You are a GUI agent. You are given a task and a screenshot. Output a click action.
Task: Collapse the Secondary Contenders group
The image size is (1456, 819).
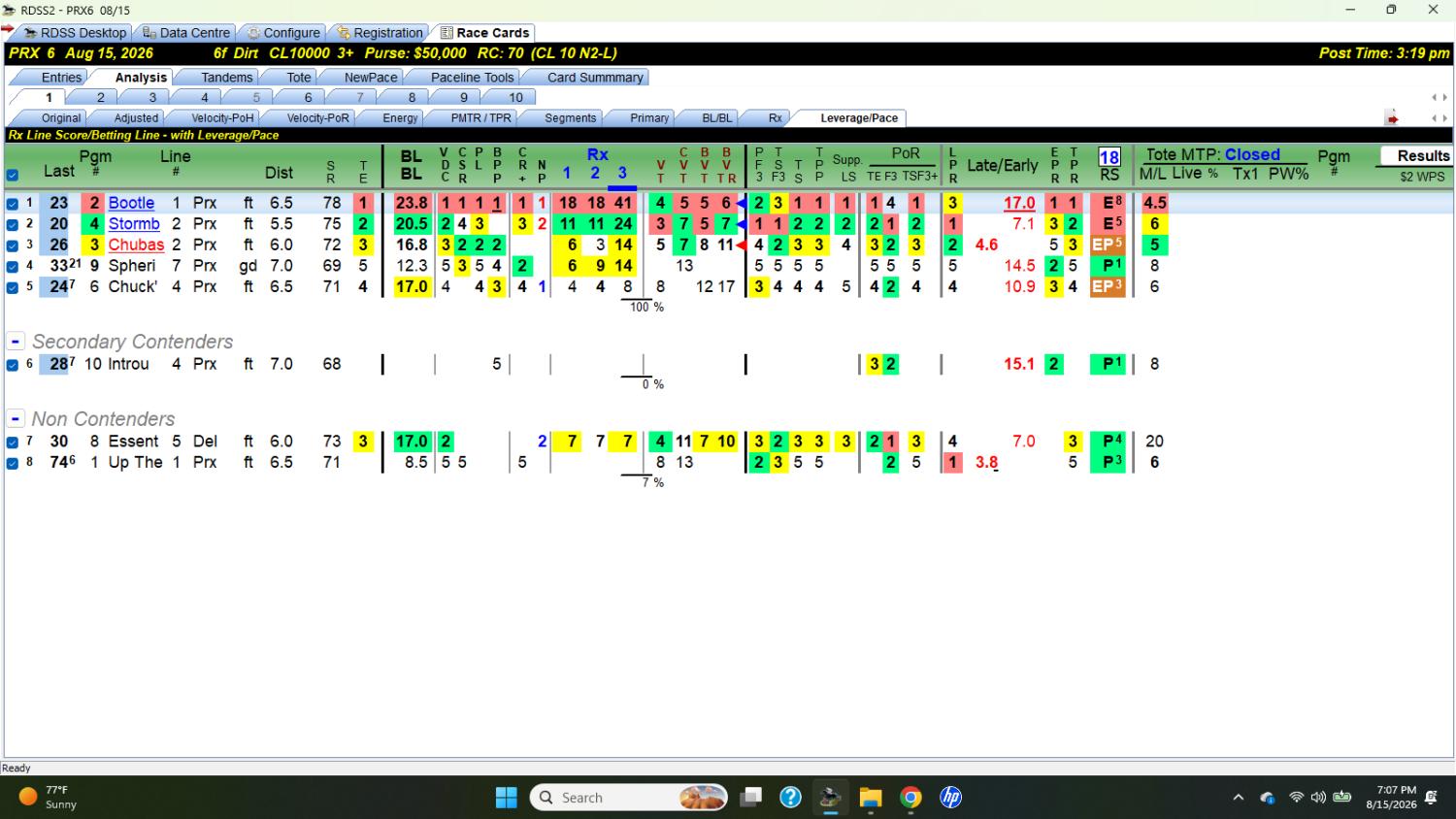click(16, 342)
